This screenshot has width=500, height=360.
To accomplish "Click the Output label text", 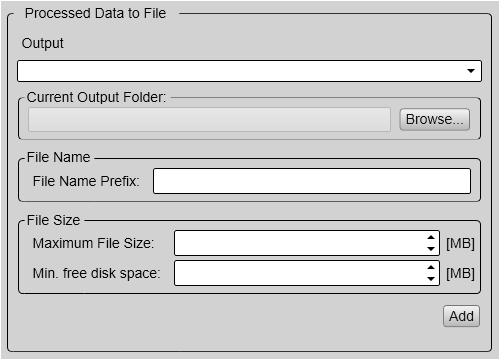I will tap(43, 43).
